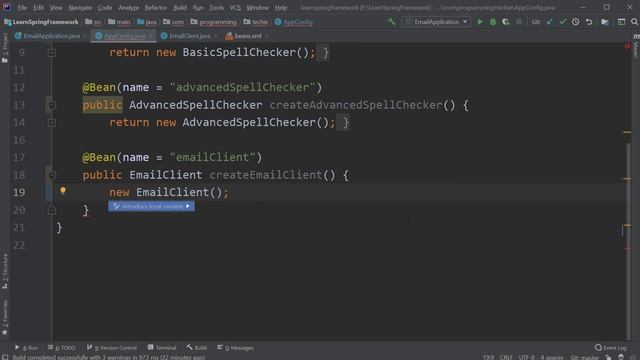Open Maven tool window on right stripe
Image resolution: width=640 pixels, height=360 pixels.
click(x=636, y=46)
